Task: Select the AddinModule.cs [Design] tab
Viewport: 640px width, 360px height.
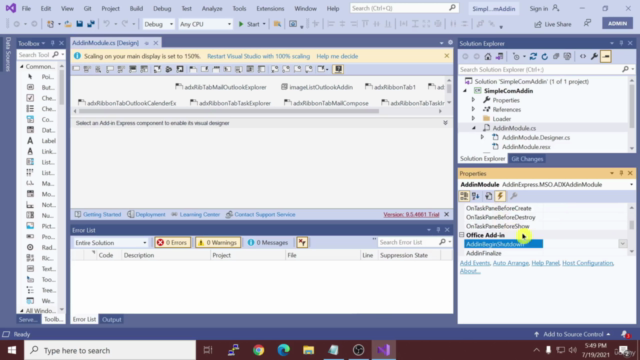Action: 105,43
